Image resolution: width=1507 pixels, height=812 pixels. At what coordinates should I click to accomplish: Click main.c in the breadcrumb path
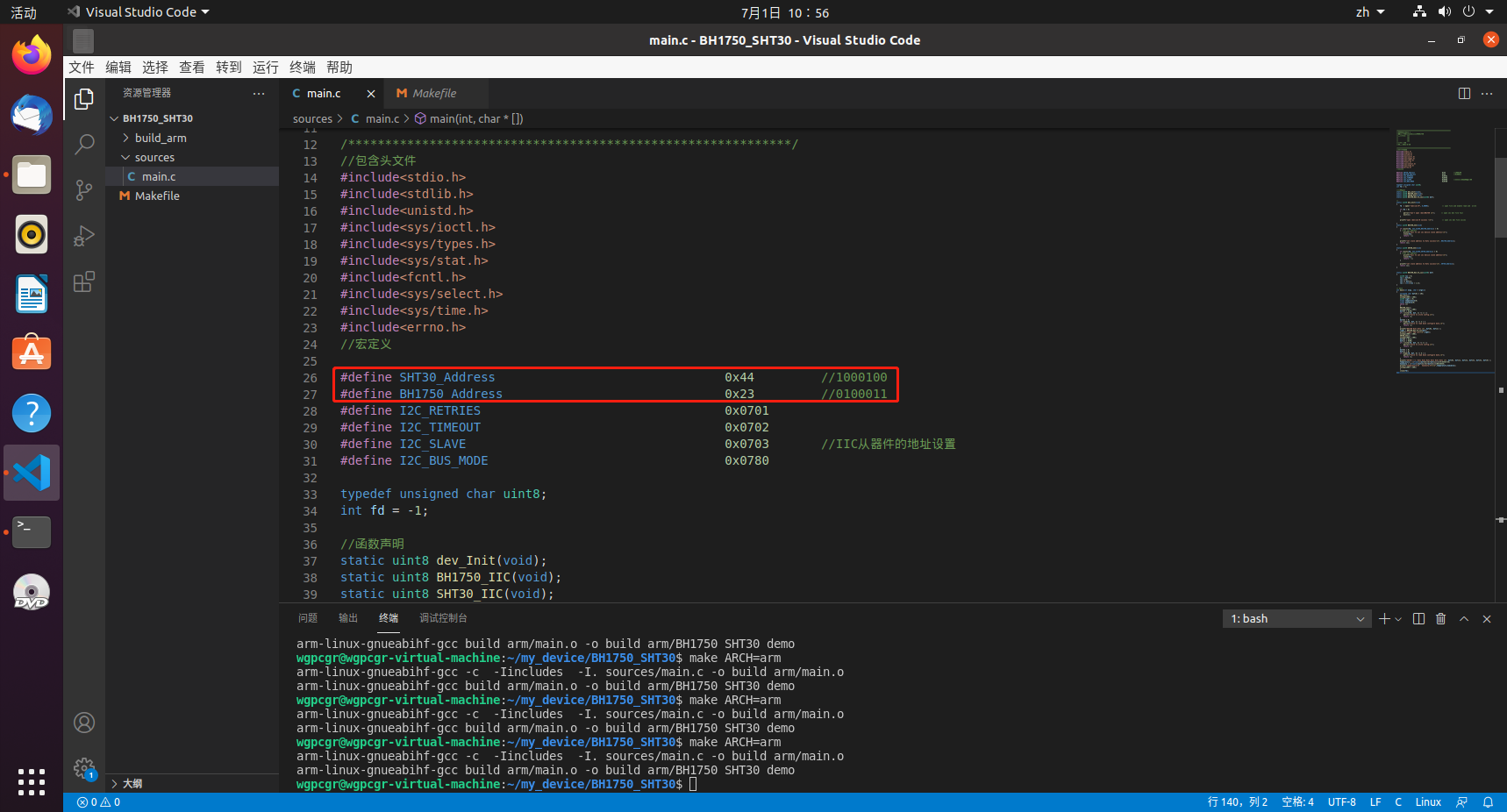(375, 119)
